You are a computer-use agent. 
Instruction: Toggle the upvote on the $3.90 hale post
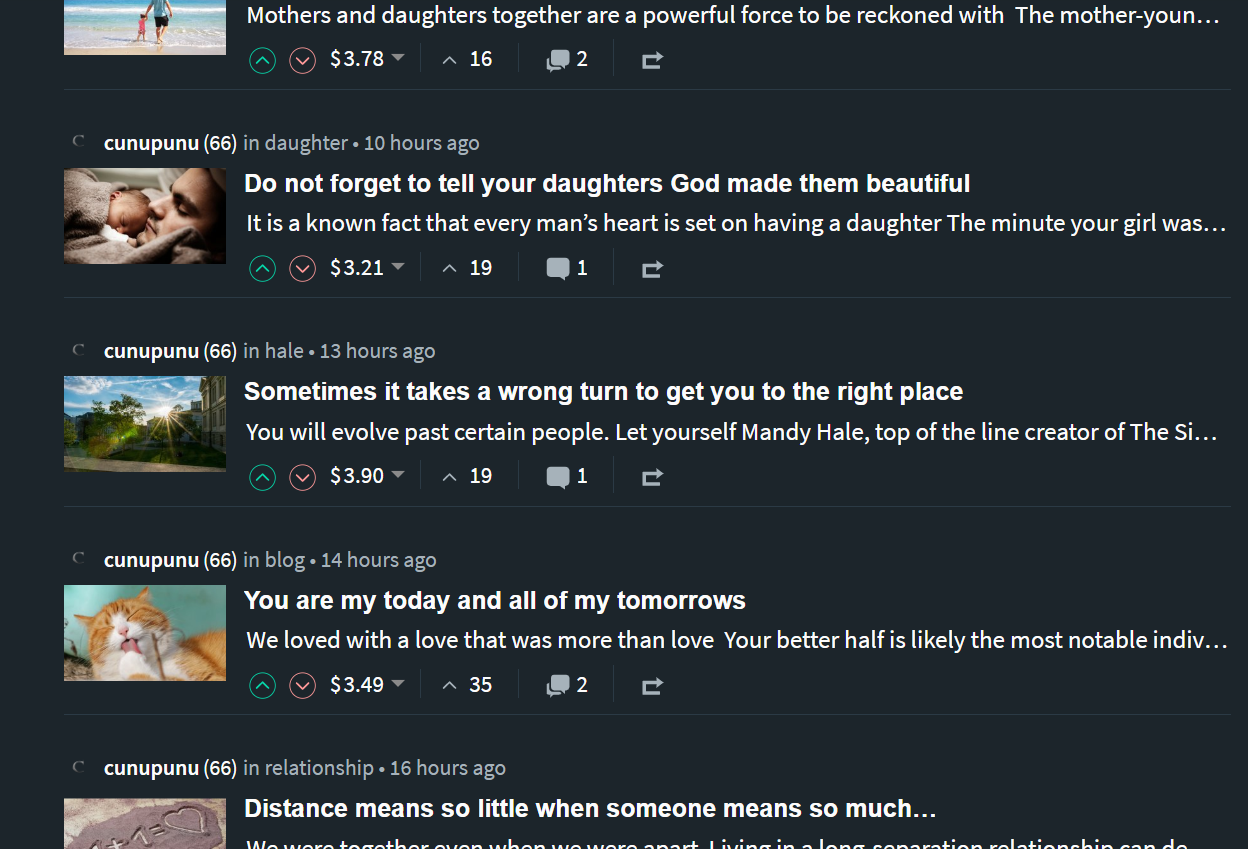[262, 478]
